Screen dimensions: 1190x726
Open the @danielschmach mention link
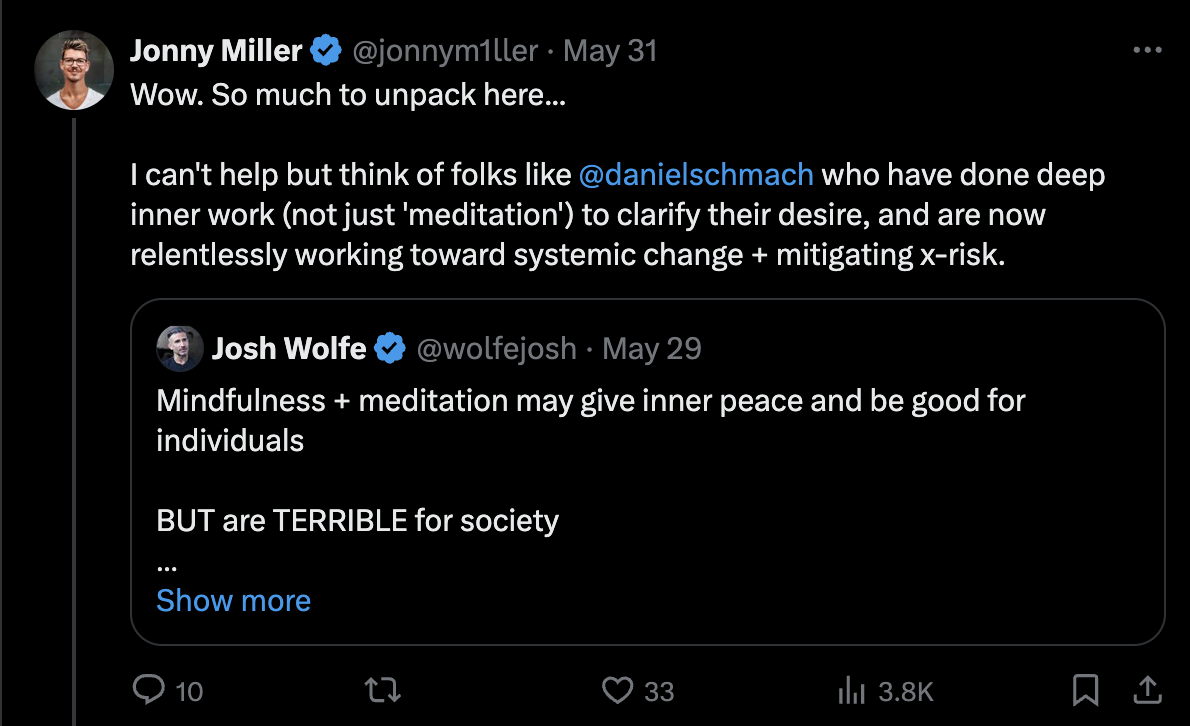click(x=696, y=175)
